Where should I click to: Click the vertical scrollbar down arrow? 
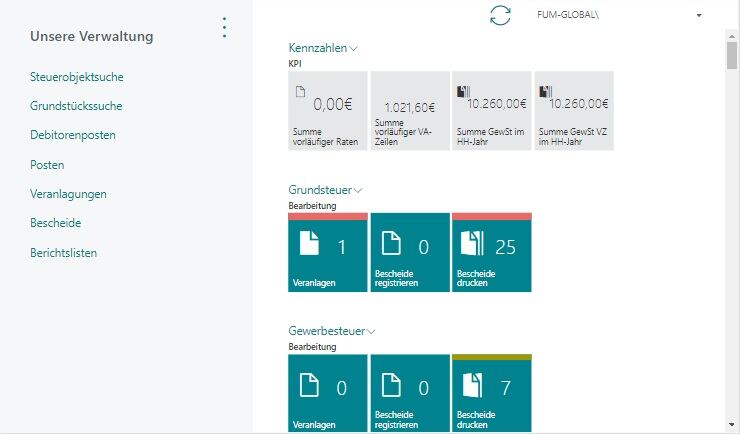732,425
